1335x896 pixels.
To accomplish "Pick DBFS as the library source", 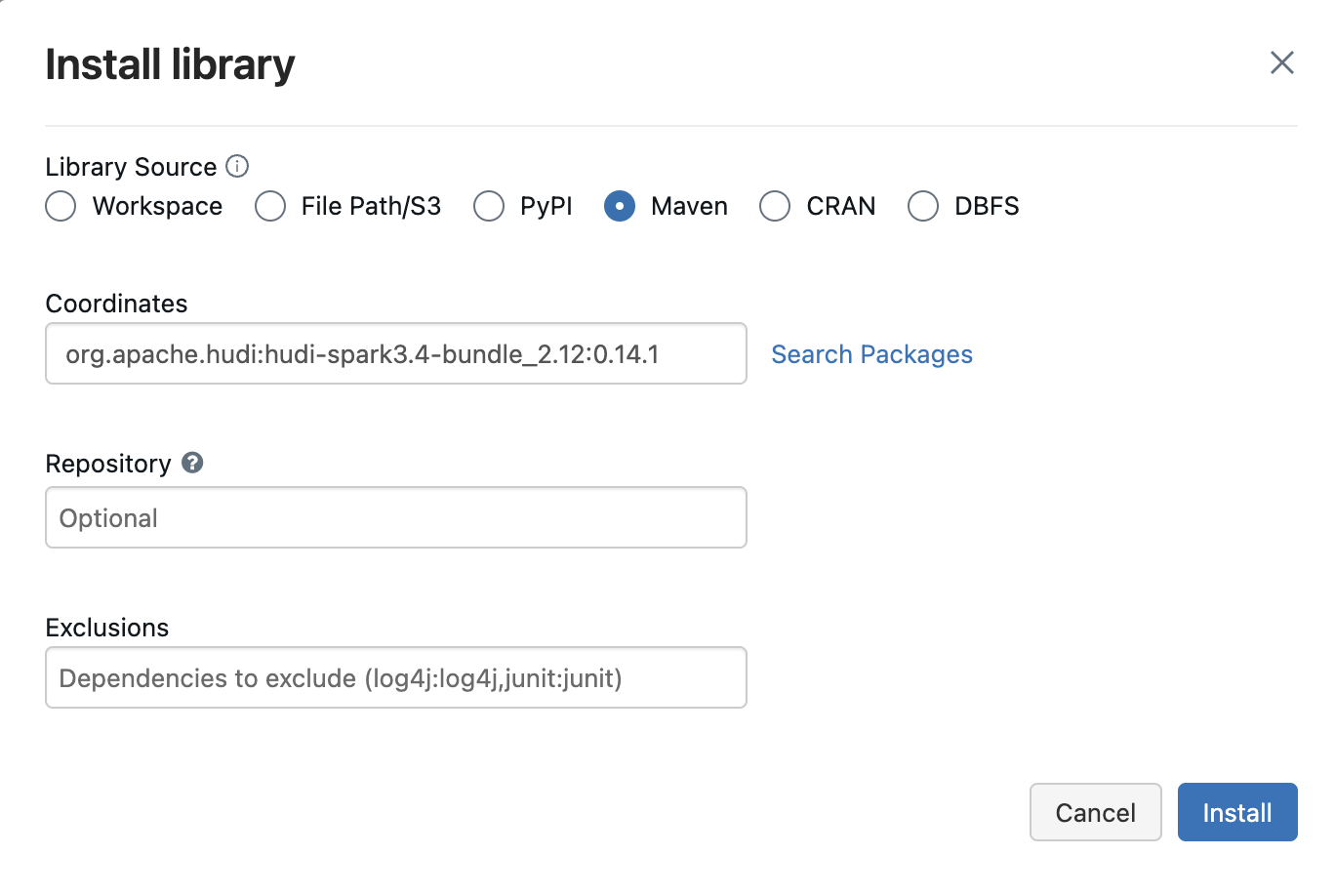I will click(x=923, y=206).
